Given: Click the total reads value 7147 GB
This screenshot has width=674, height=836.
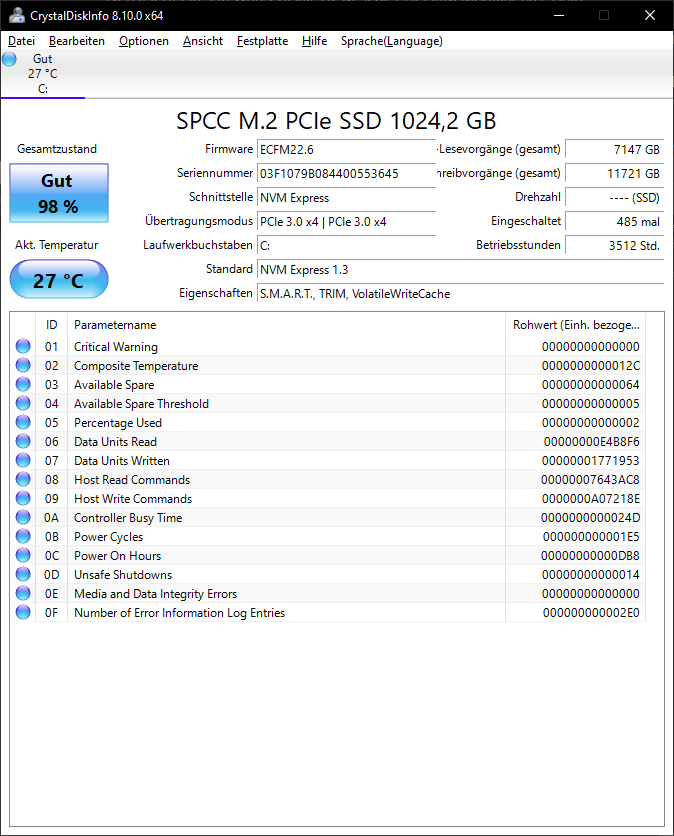Looking at the screenshot, I should pos(614,150).
